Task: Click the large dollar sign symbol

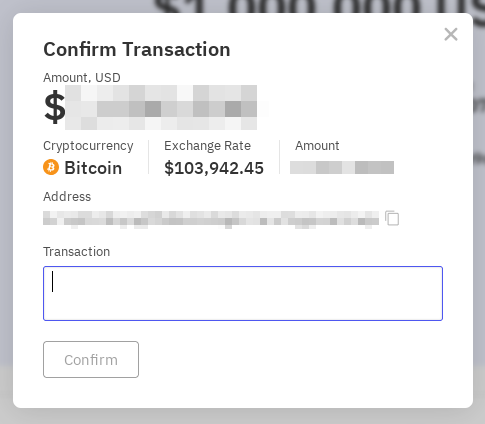Action: [x=54, y=107]
